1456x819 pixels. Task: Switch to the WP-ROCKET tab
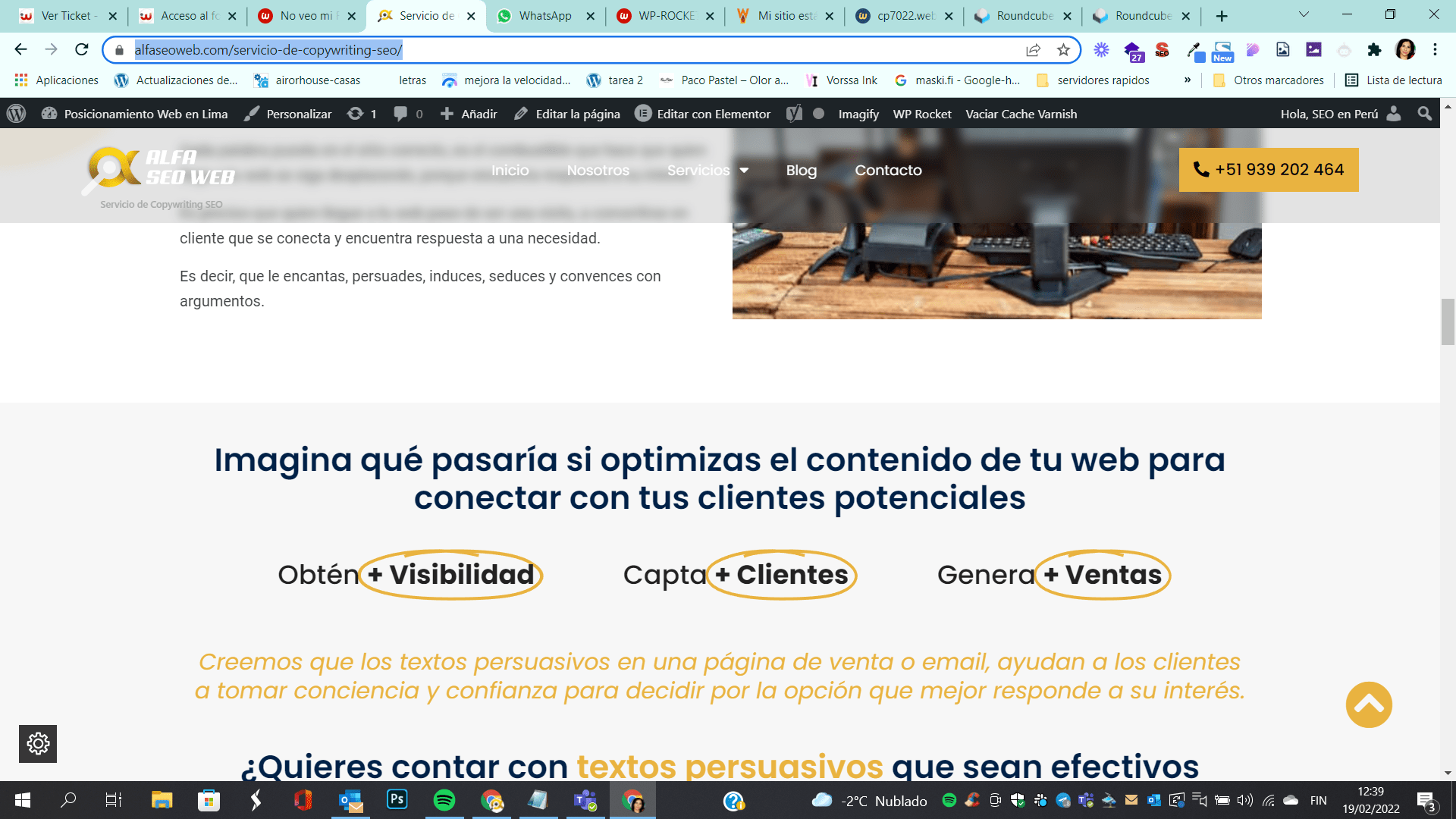click(x=666, y=16)
